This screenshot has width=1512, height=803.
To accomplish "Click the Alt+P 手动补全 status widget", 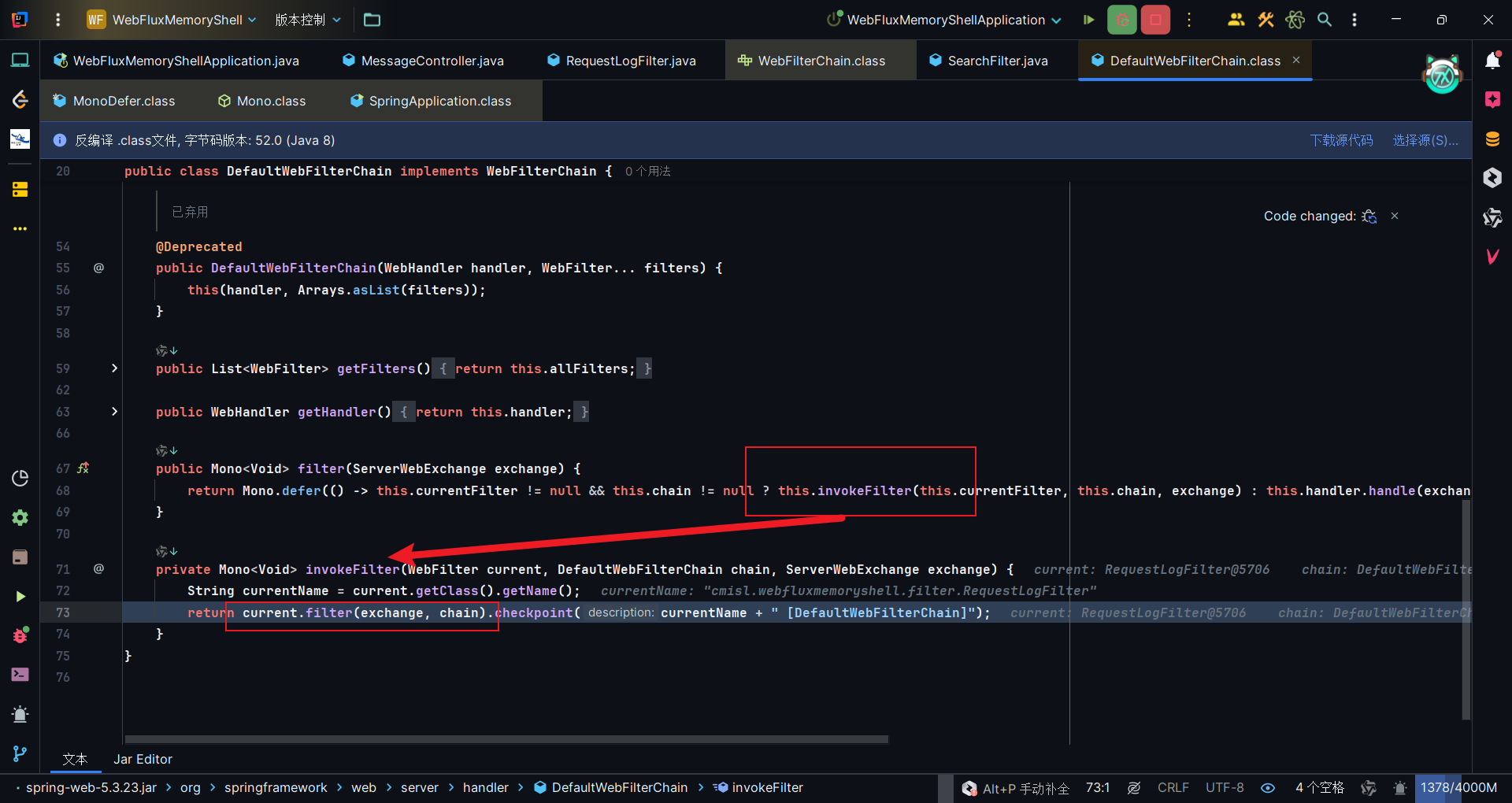I will (1016, 788).
